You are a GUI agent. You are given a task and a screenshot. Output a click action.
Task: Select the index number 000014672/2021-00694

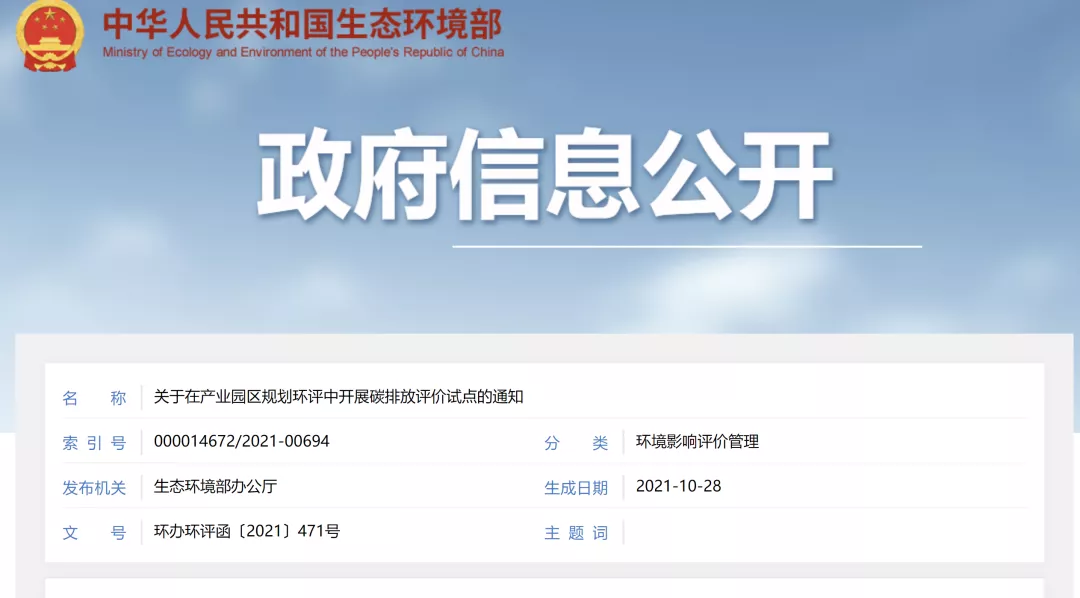(242, 441)
